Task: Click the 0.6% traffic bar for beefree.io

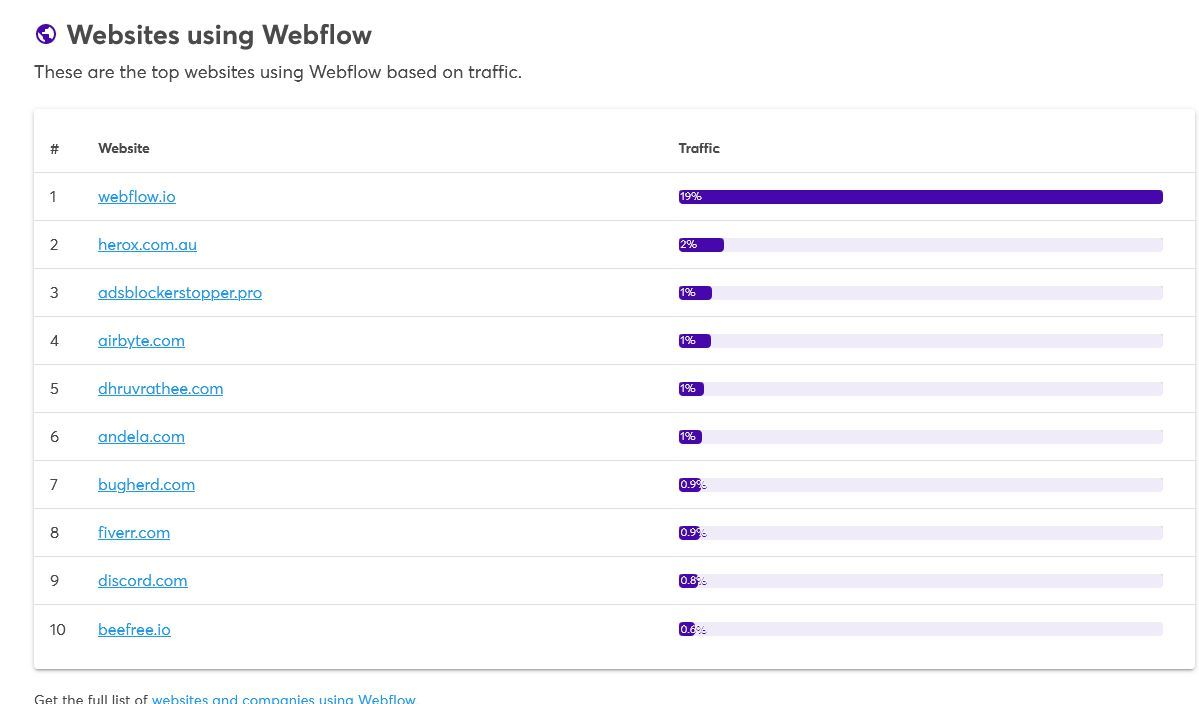Action: tap(921, 630)
